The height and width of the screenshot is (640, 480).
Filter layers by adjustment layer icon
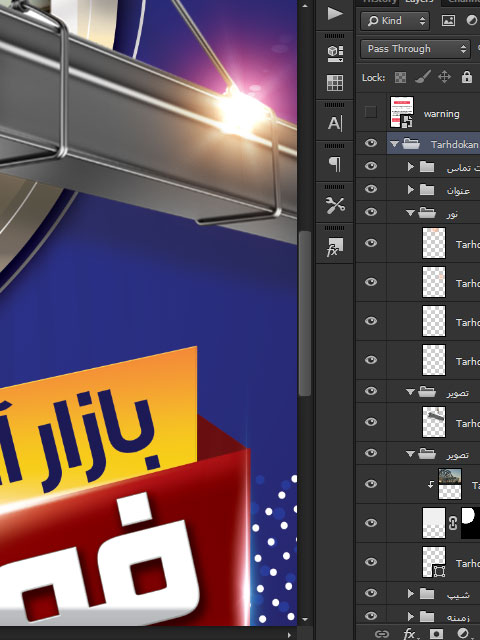(471, 21)
